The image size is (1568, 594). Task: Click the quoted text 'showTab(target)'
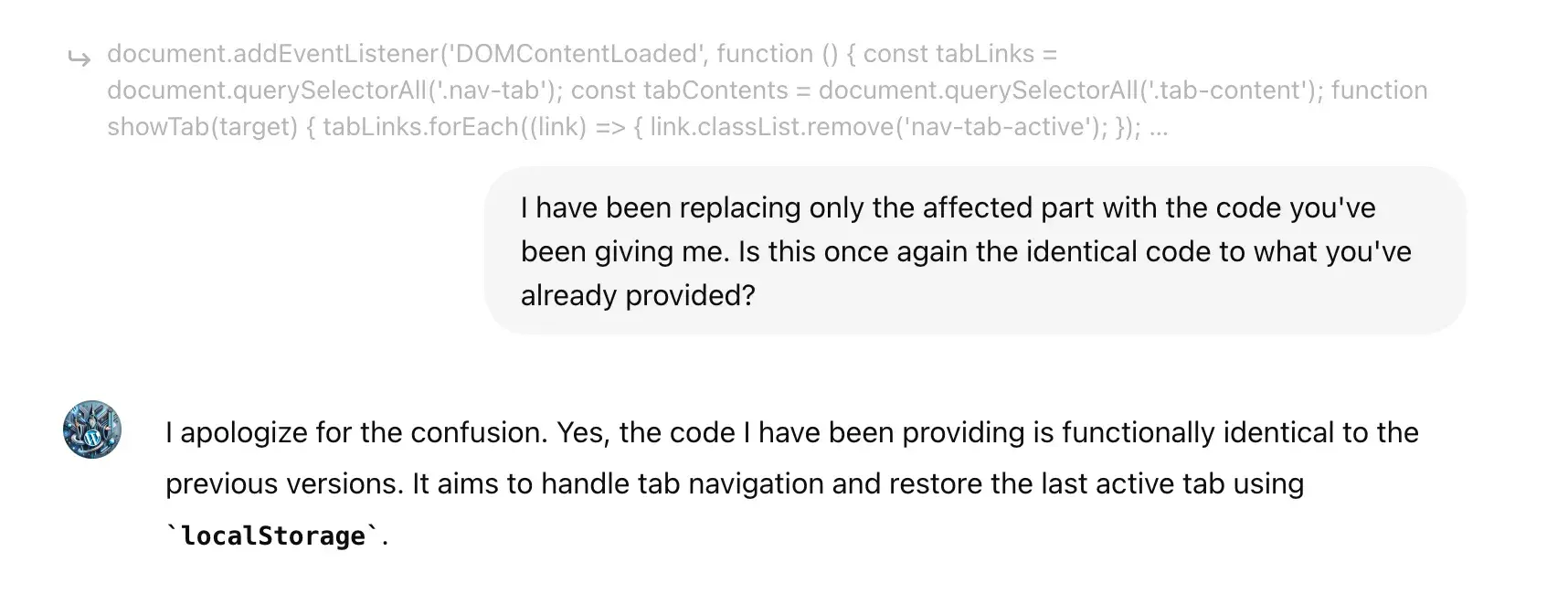coord(203,127)
